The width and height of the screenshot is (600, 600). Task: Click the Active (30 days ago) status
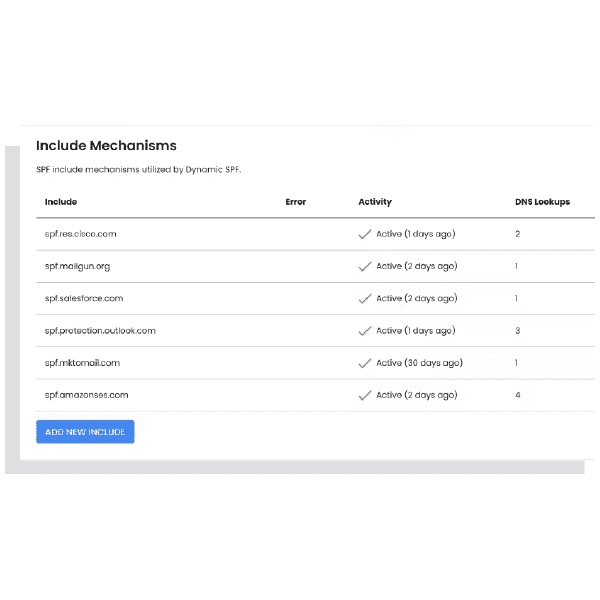[x=419, y=363]
